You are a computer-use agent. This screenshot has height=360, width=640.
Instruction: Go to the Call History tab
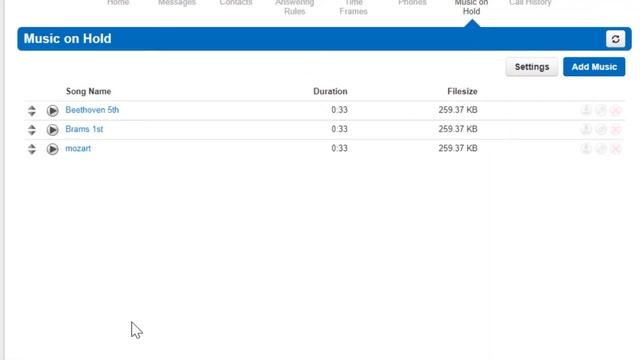click(530, 2)
